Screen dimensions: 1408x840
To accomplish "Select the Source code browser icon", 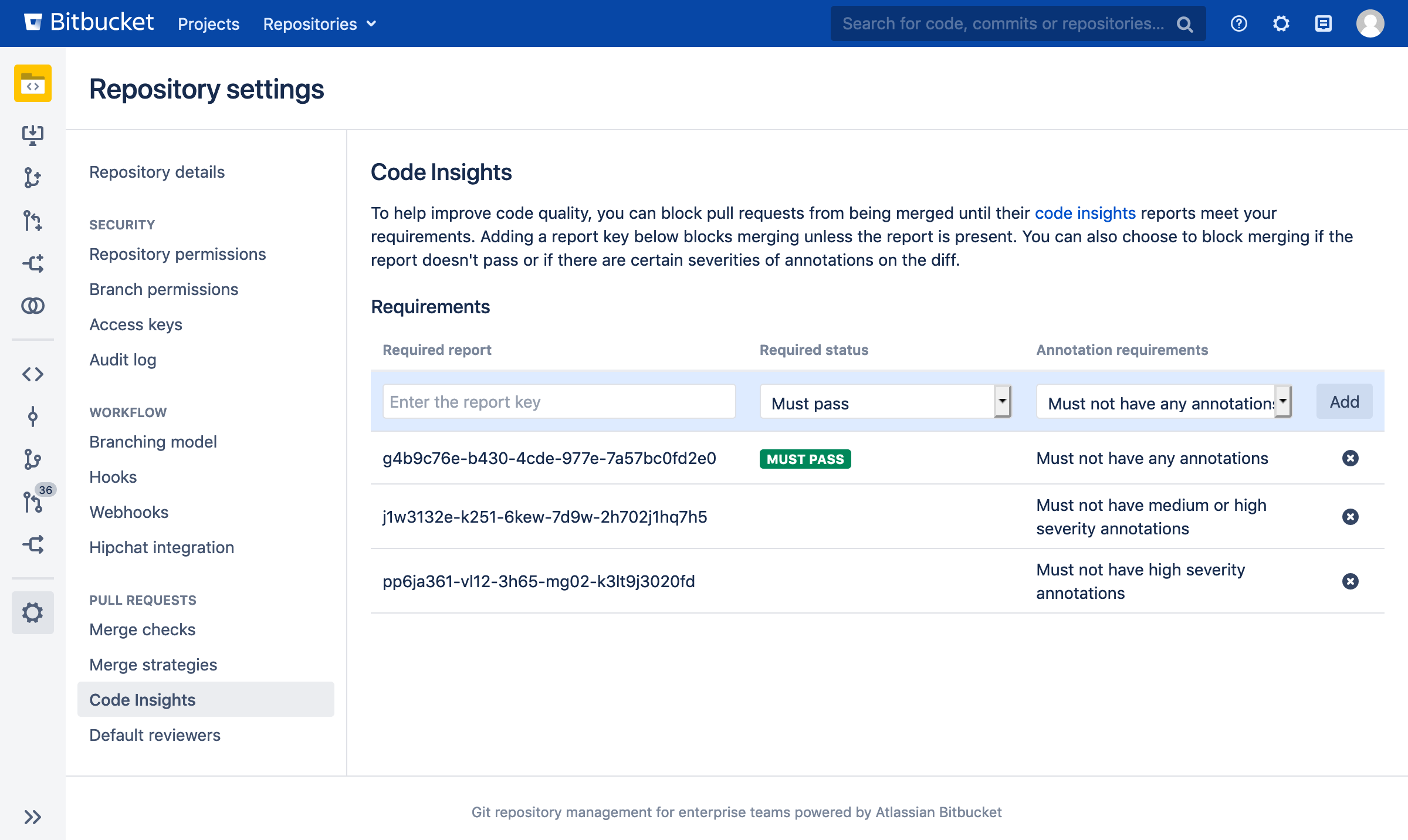I will coord(33,374).
